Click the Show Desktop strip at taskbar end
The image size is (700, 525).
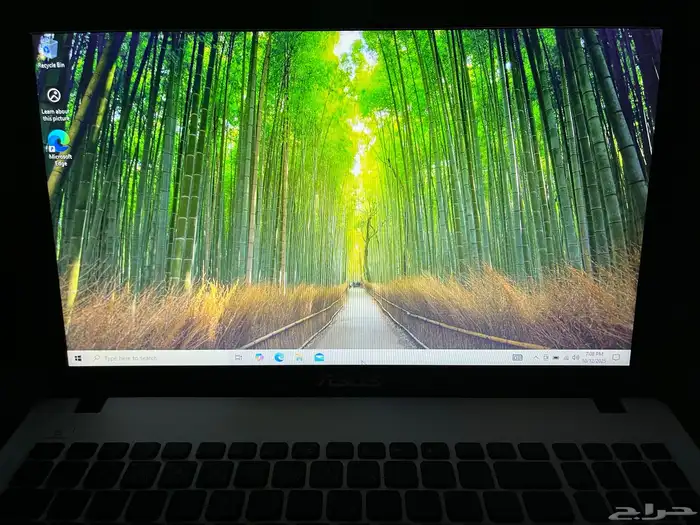630,358
